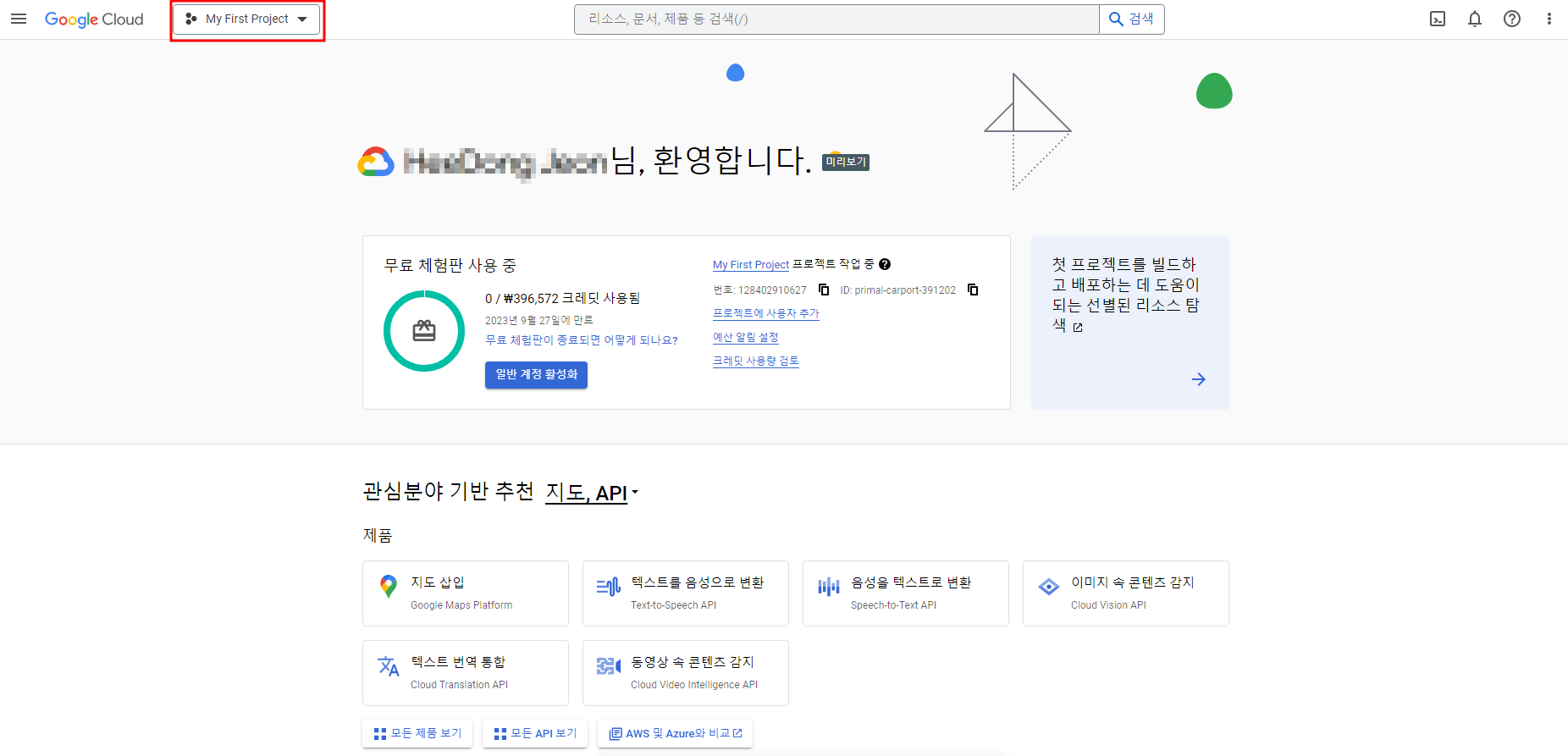Open the help question mark menu
This screenshot has height=756, width=1568.
coord(1512,19)
